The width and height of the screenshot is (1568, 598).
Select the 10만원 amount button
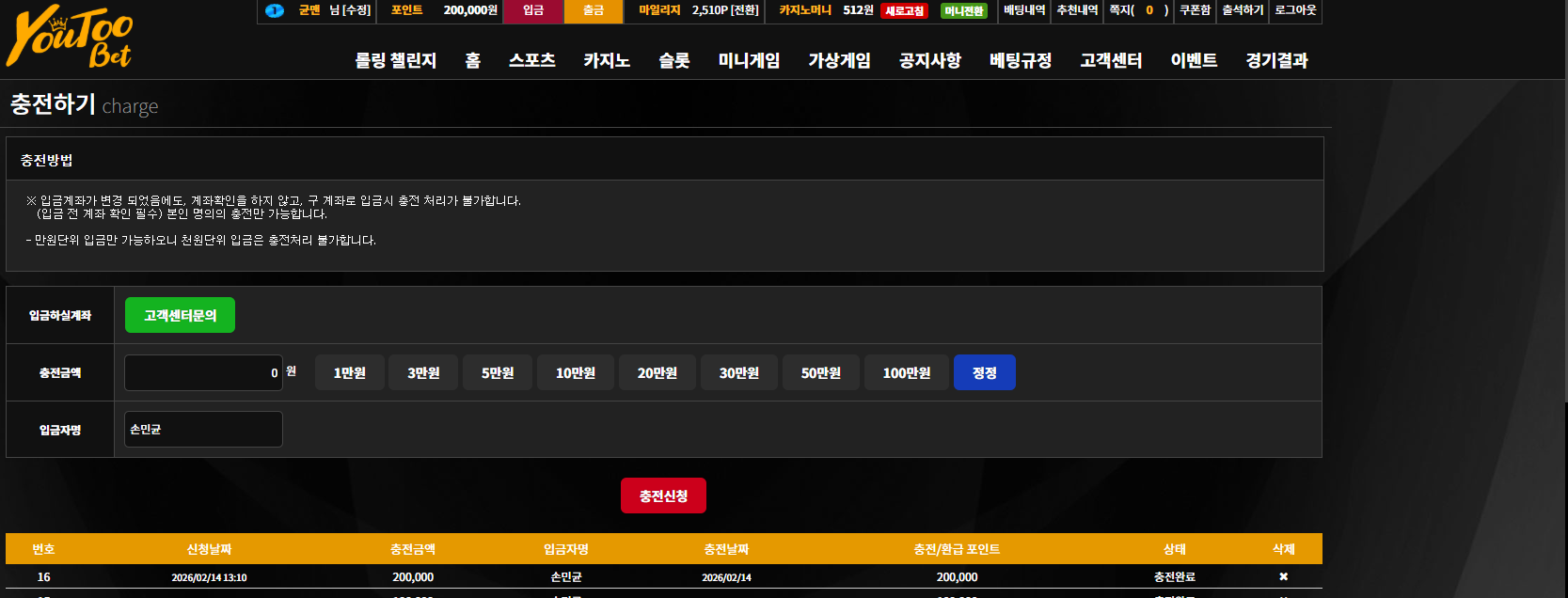576,372
